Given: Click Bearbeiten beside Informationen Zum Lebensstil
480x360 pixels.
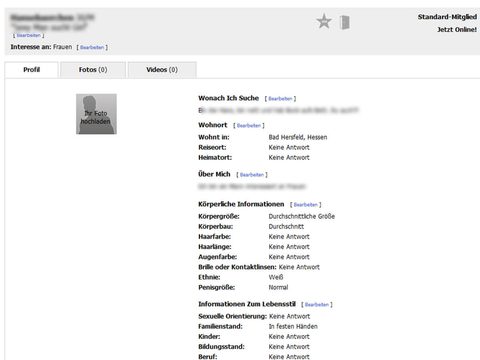Looking at the screenshot, I should point(317,305).
